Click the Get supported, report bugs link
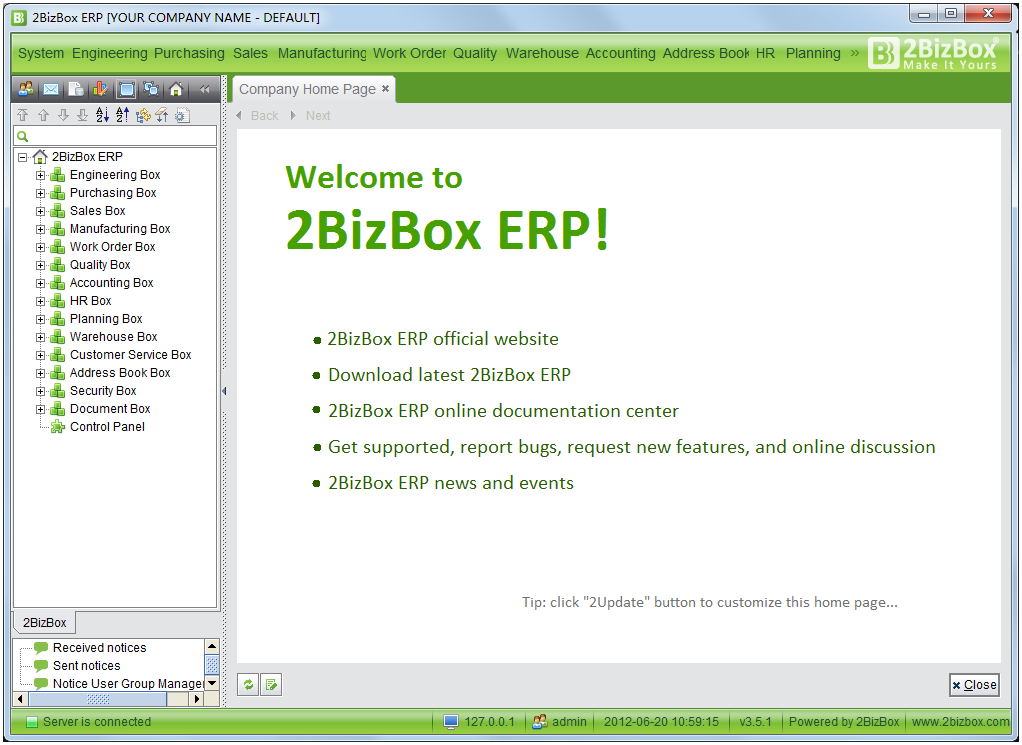Viewport: 1022px width, 745px height. pos(632,446)
